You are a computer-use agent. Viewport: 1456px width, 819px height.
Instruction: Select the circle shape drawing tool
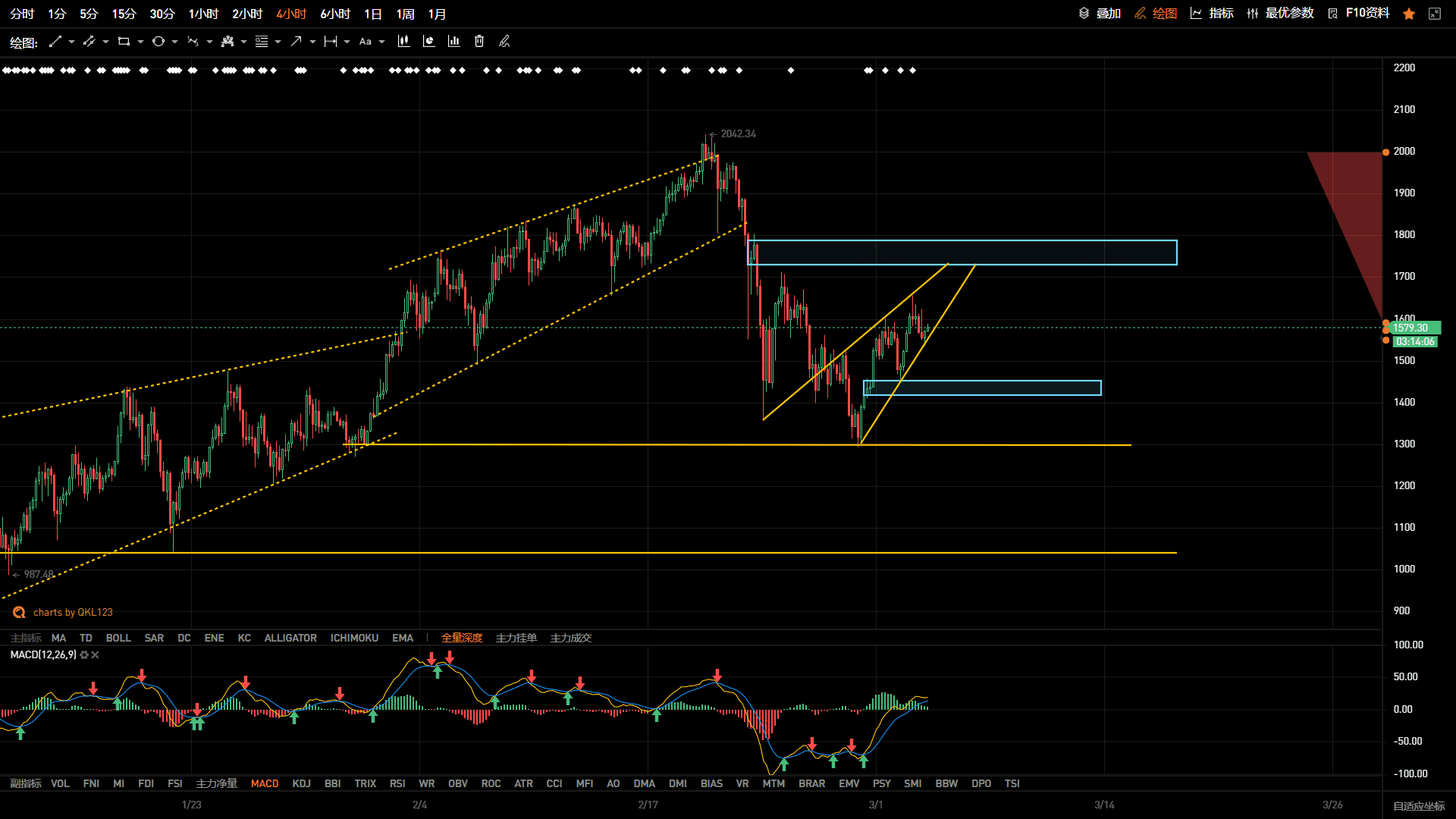pos(158,42)
